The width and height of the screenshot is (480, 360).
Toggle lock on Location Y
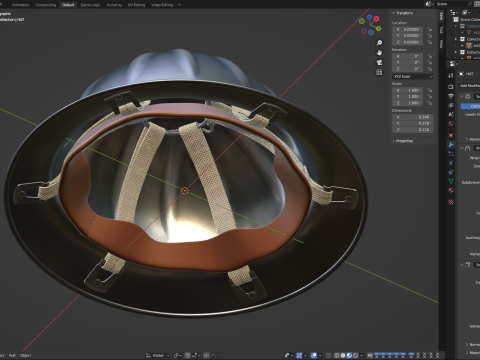[430, 36]
